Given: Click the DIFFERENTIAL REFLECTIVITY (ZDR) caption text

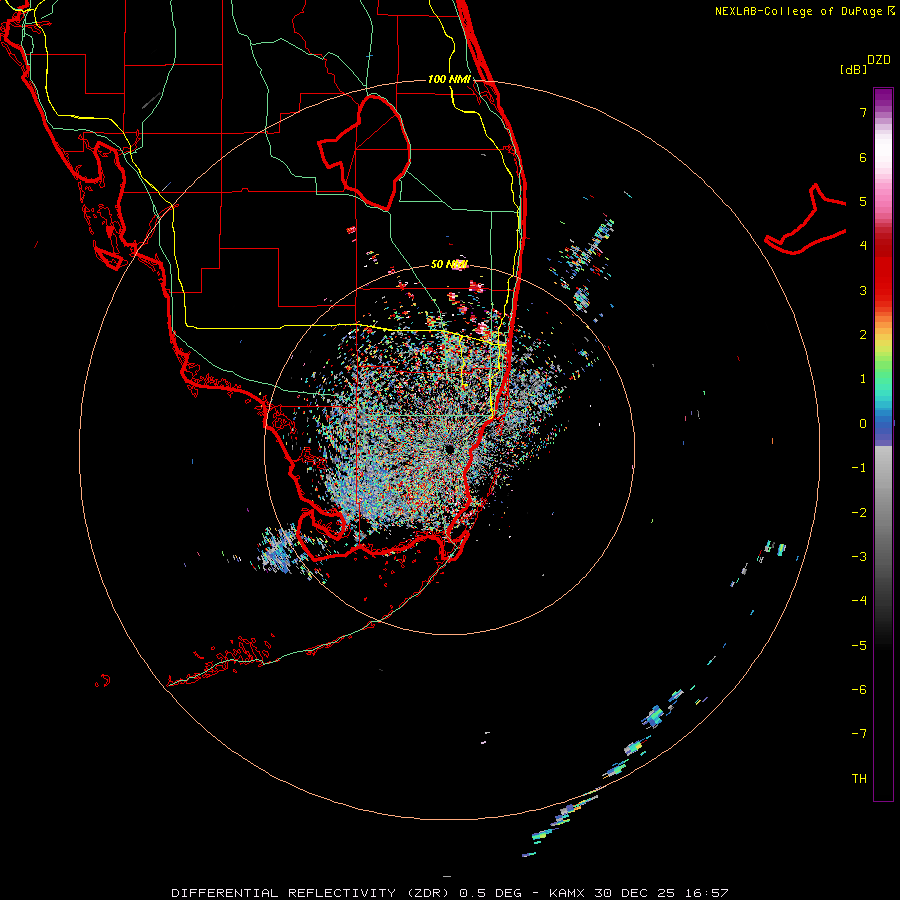Looking at the screenshot, I should [x=312, y=893].
